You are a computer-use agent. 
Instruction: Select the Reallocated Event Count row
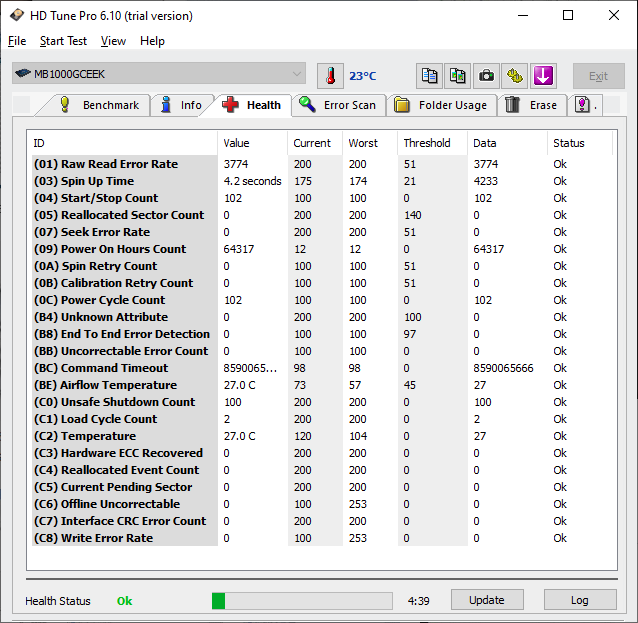click(x=322, y=470)
